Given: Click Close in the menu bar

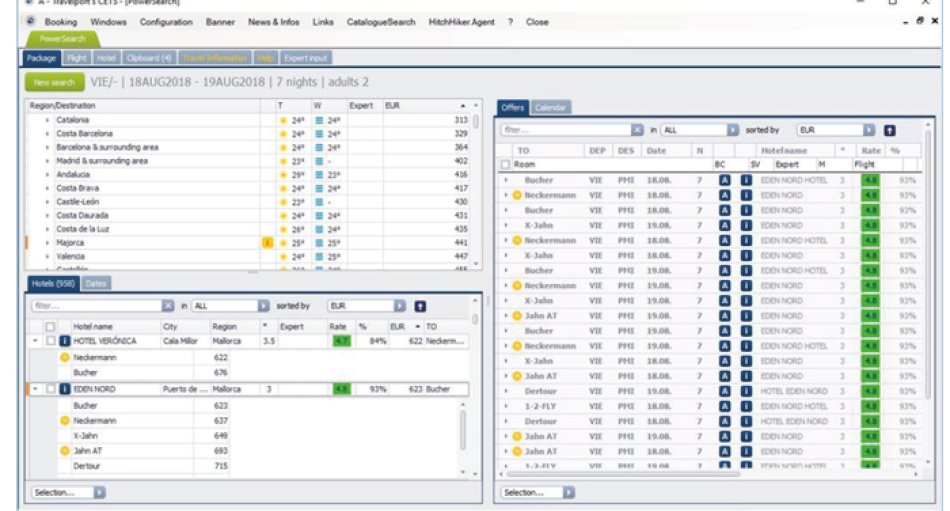Looking at the screenshot, I should (x=537, y=22).
